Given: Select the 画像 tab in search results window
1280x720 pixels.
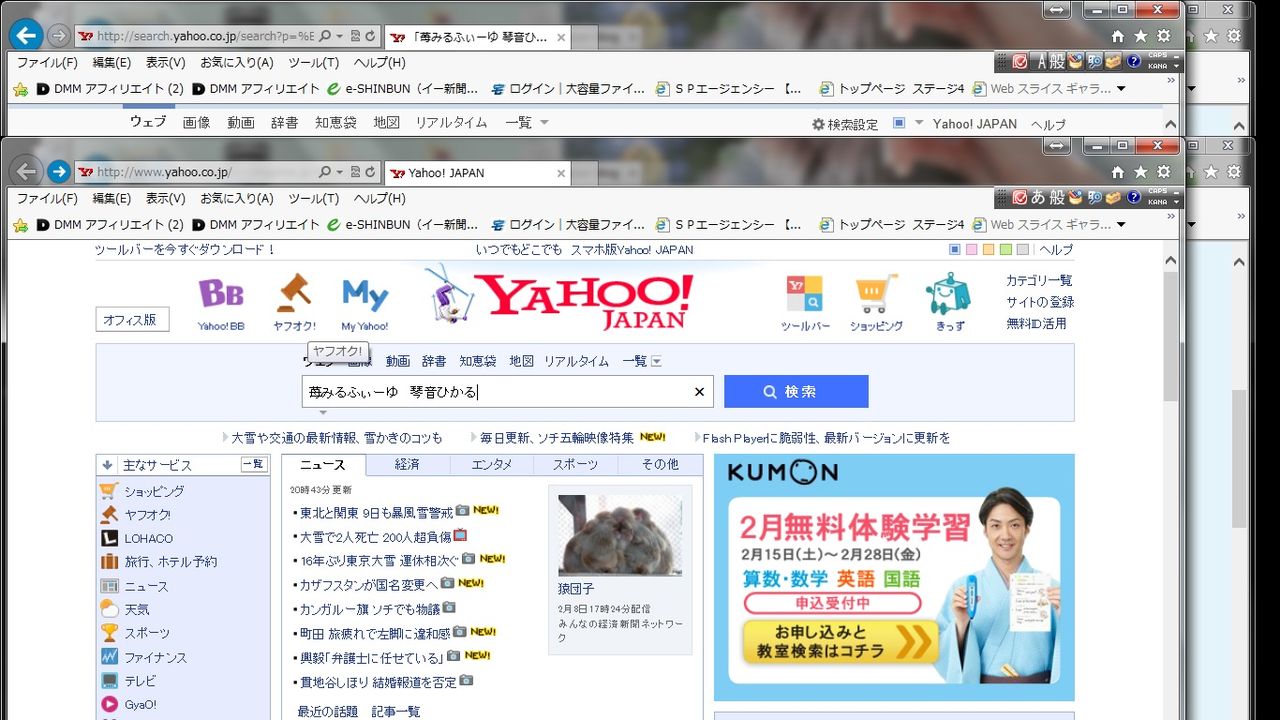Looking at the screenshot, I should click(197, 122).
